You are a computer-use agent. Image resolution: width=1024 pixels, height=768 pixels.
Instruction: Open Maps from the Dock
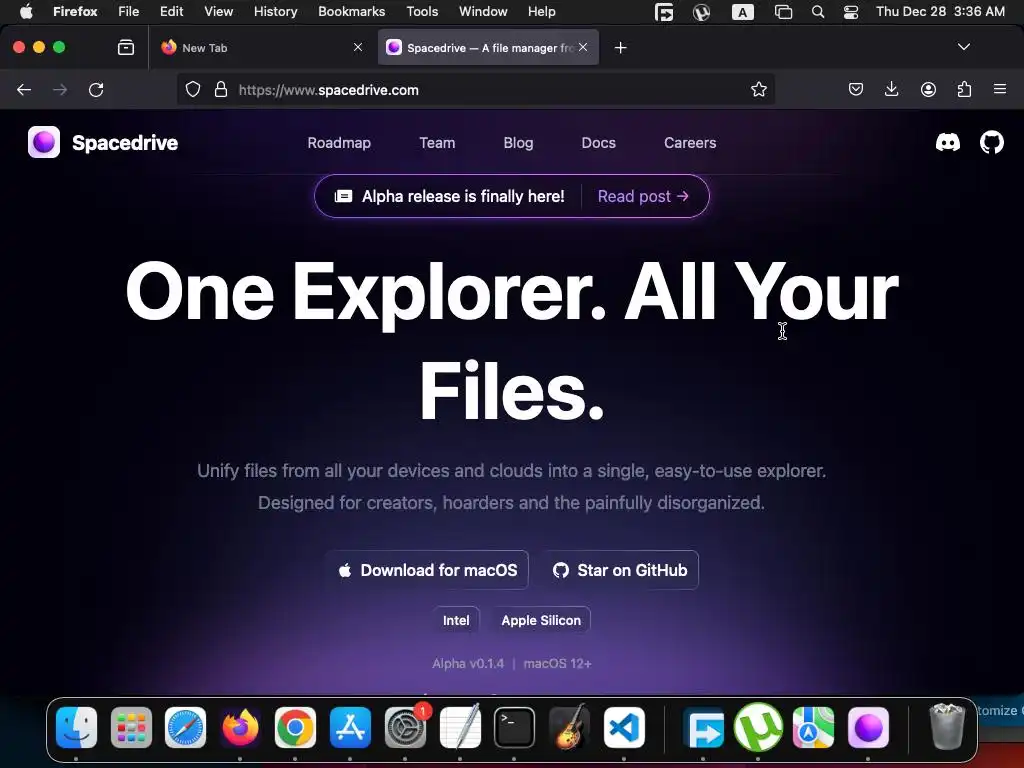point(813,727)
